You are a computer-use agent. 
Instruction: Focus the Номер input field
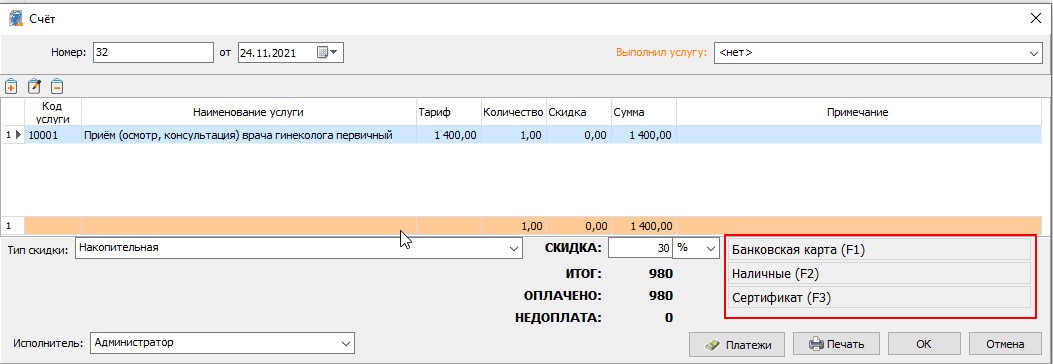pos(153,52)
